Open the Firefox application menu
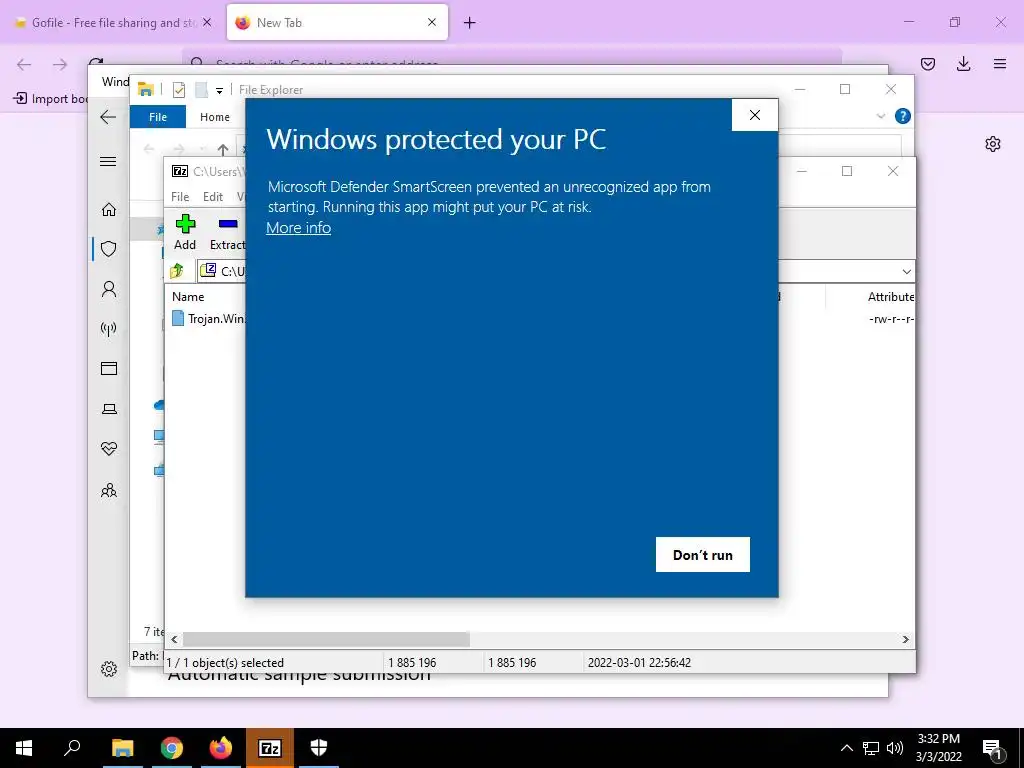 pyautogui.click(x=1000, y=64)
